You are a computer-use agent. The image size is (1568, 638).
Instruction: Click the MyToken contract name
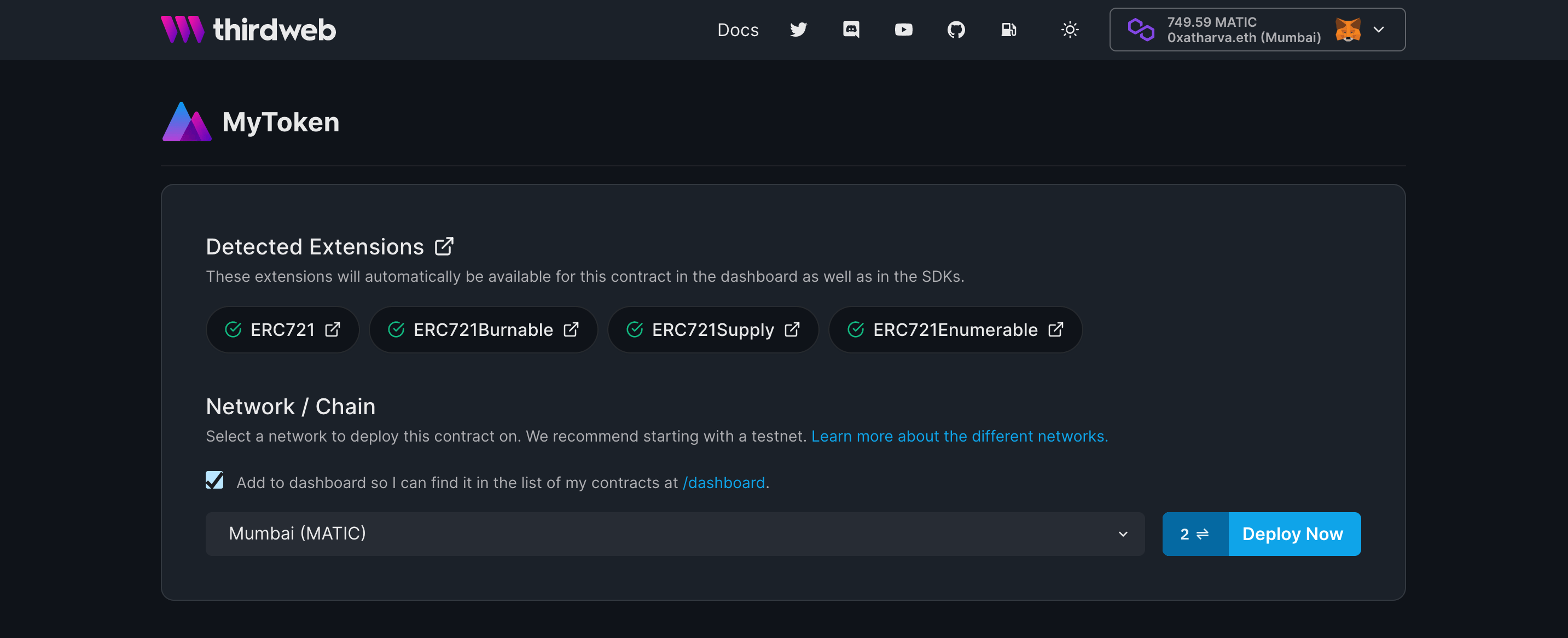[280, 122]
